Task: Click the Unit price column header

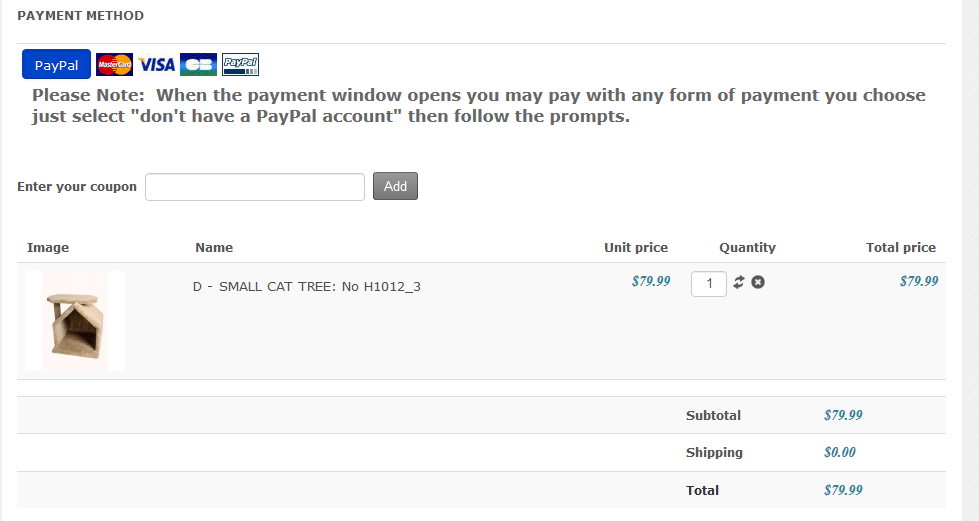Action: point(636,248)
